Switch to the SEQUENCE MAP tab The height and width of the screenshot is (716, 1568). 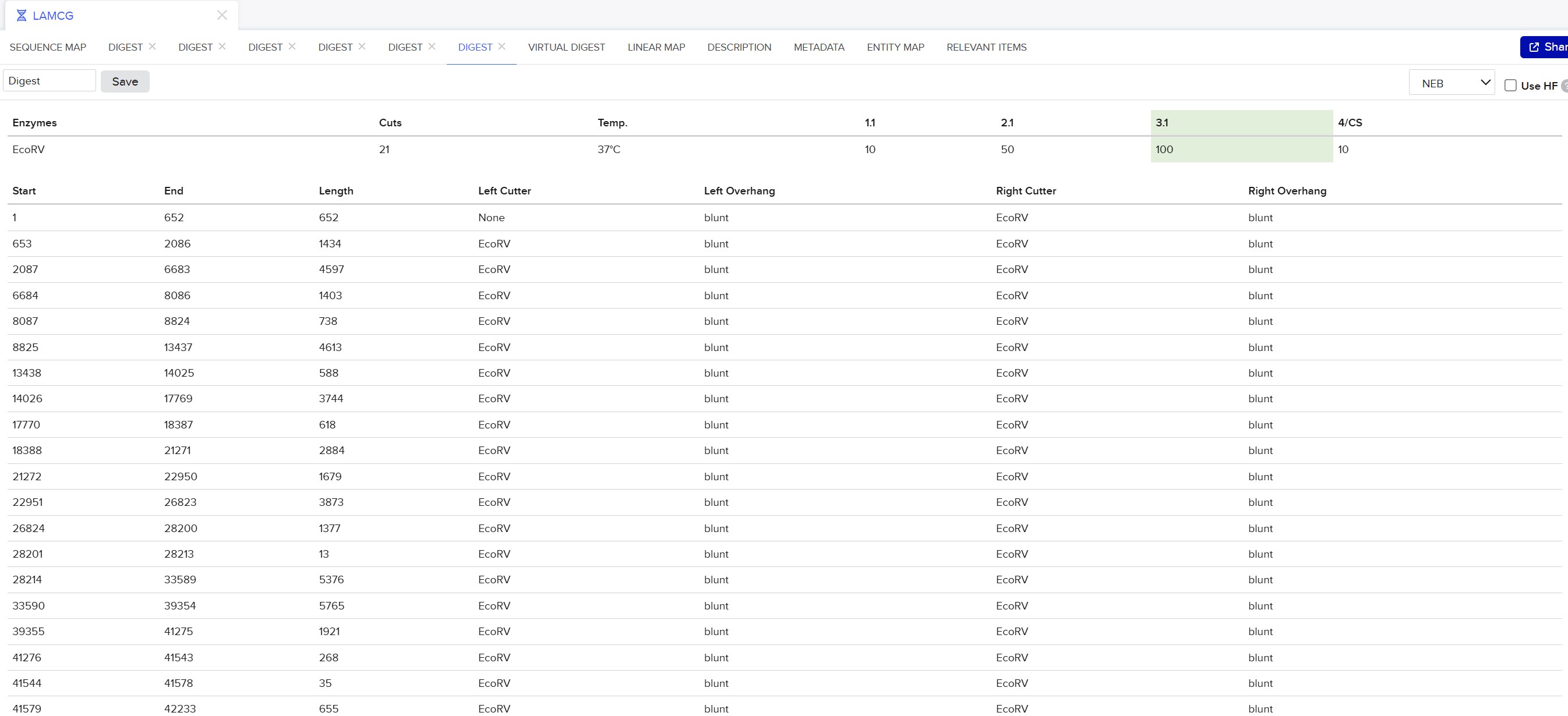tap(48, 48)
